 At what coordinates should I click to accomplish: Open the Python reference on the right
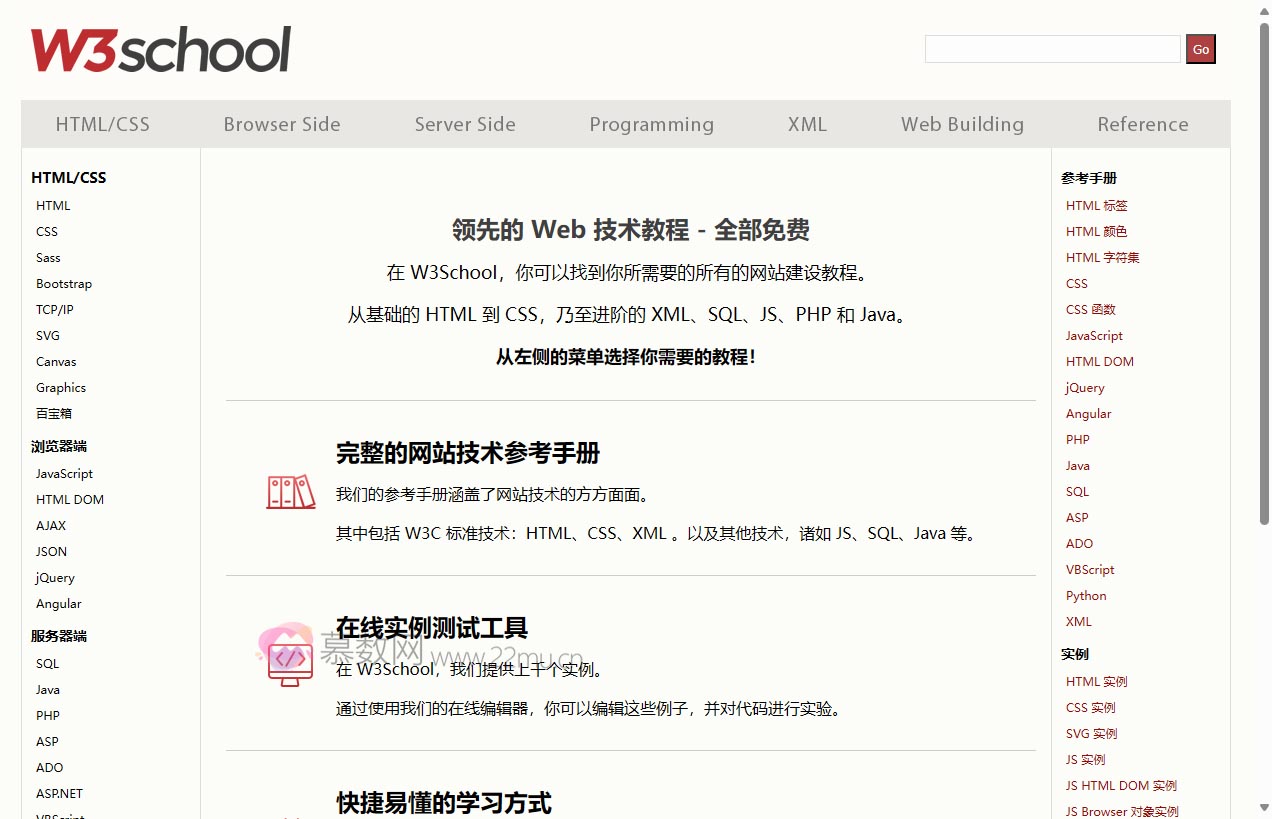coord(1086,595)
